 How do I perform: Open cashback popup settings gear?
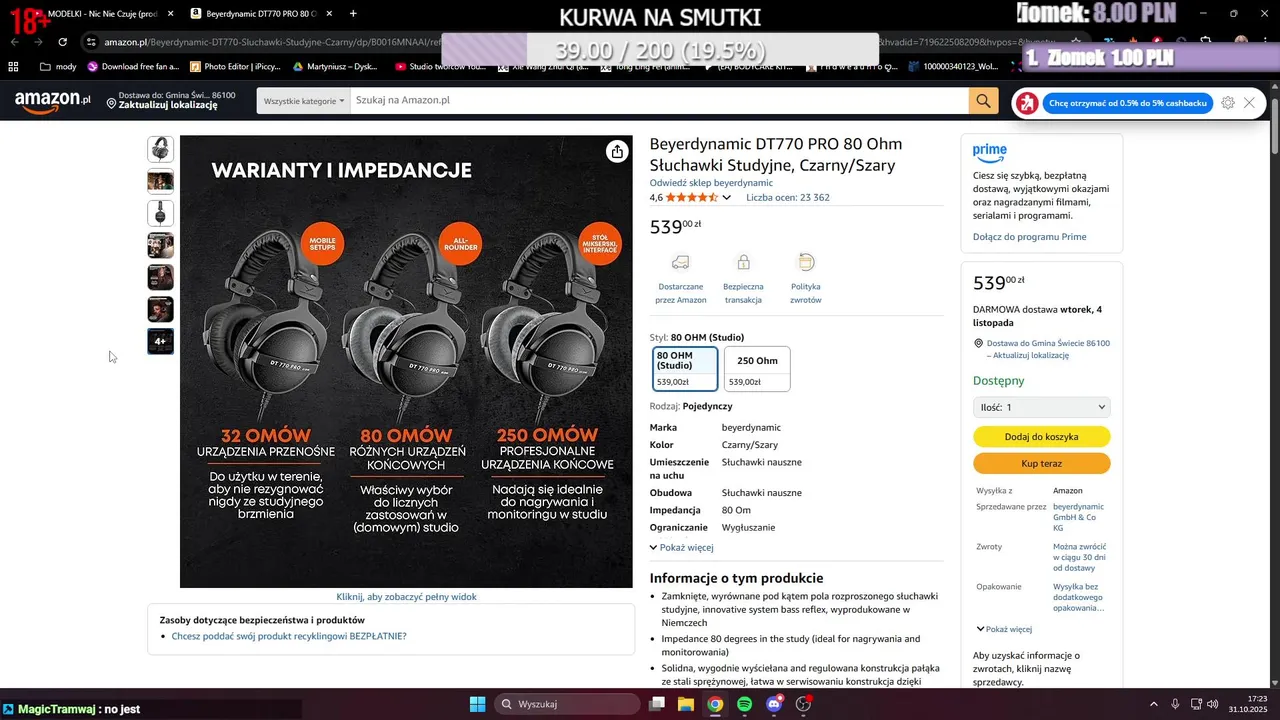point(1228,103)
